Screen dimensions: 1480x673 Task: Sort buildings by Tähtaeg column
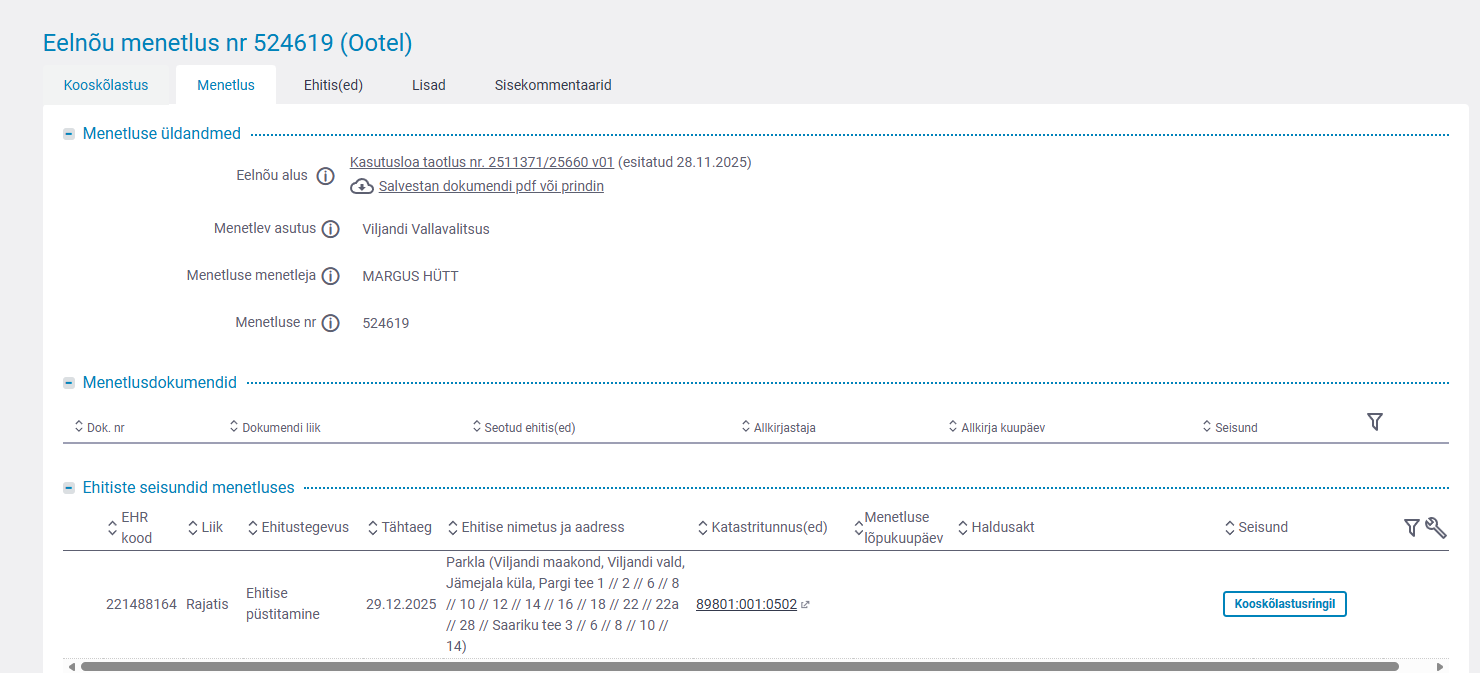[399, 527]
